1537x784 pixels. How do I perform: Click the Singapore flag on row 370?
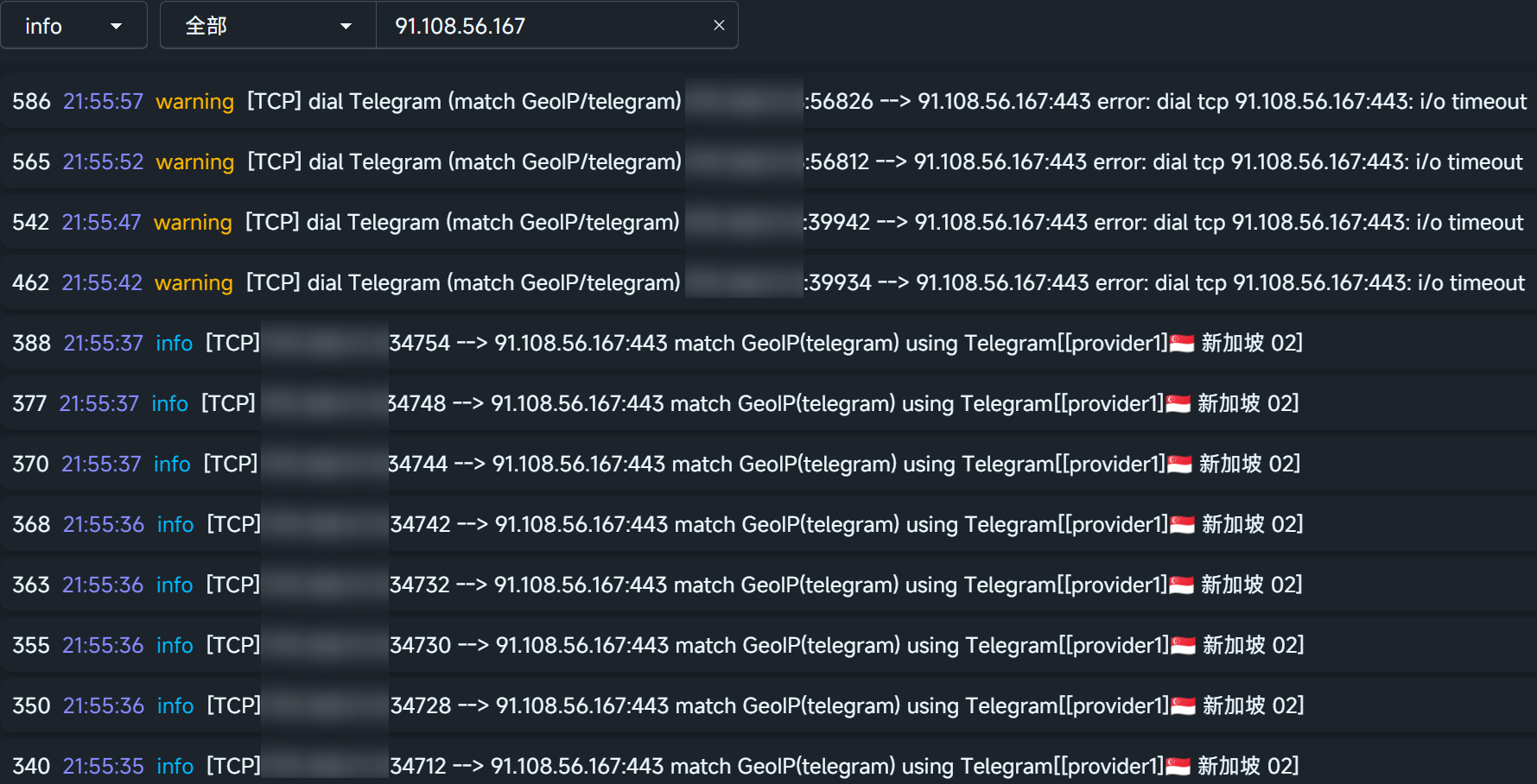[1180, 465]
